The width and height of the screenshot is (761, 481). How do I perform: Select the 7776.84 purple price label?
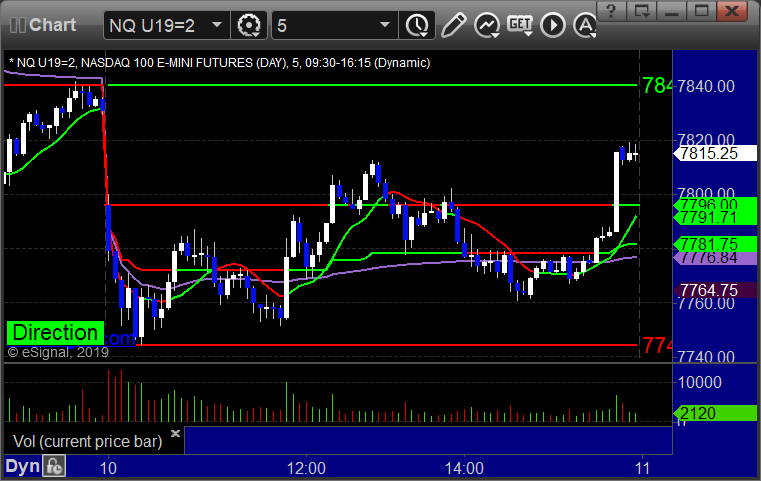(715, 258)
